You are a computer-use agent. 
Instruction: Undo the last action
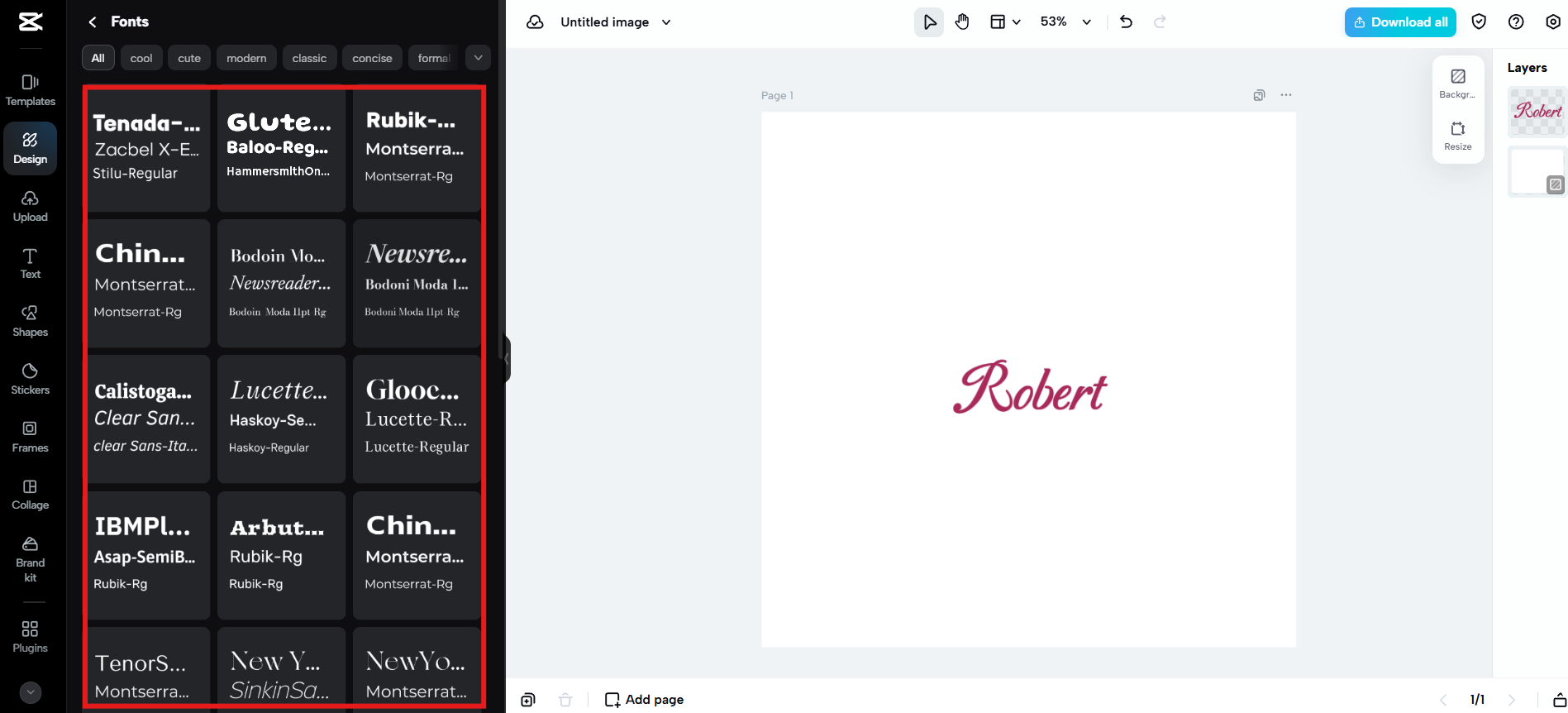(1126, 22)
